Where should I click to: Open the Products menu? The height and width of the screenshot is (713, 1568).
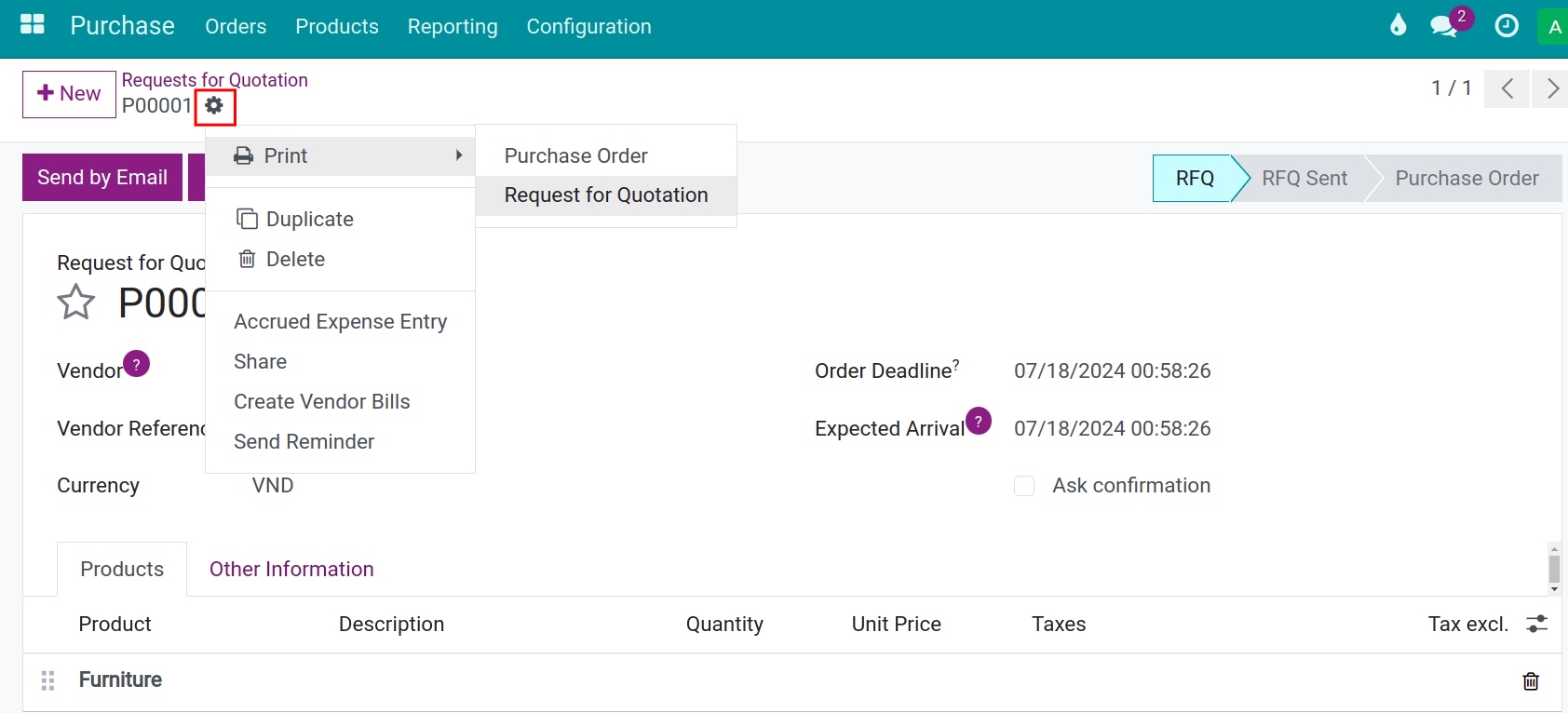point(337,26)
